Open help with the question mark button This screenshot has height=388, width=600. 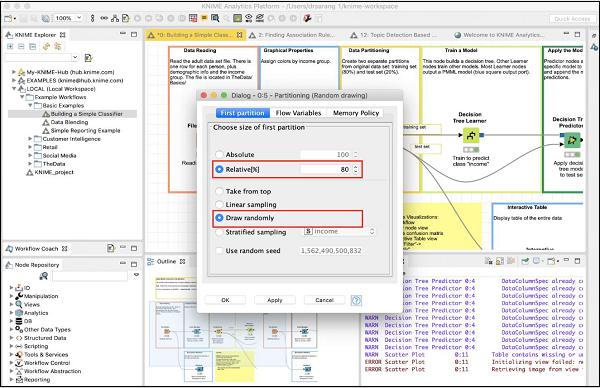[x=356, y=300]
